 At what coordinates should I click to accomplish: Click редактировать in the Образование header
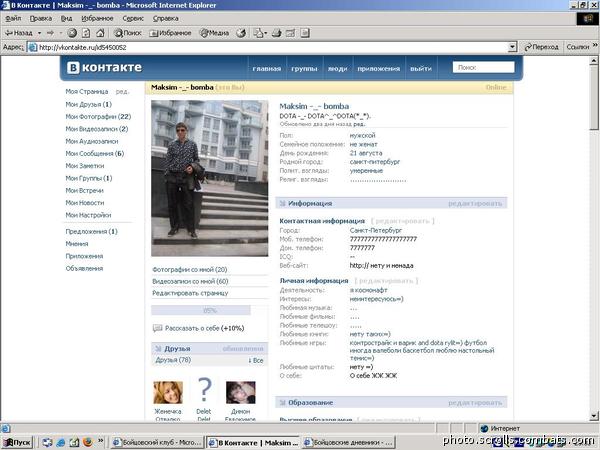tap(475, 403)
